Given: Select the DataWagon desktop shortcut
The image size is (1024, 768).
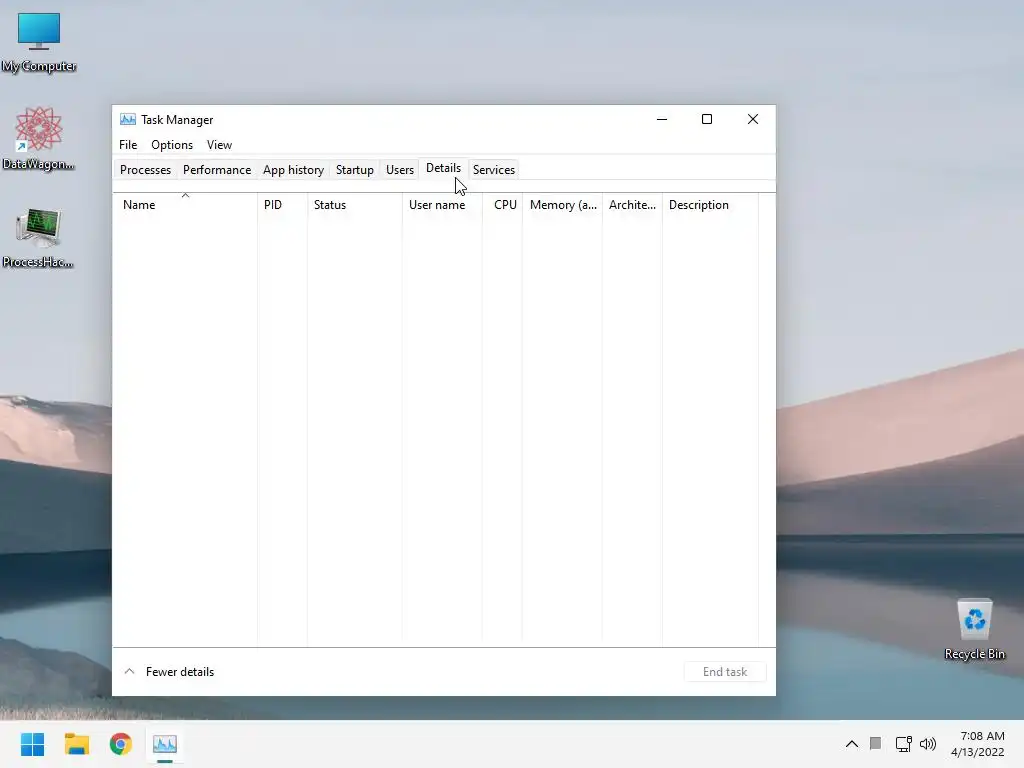Looking at the screenshot, I should pyautogui.click(x=39, y=139).
